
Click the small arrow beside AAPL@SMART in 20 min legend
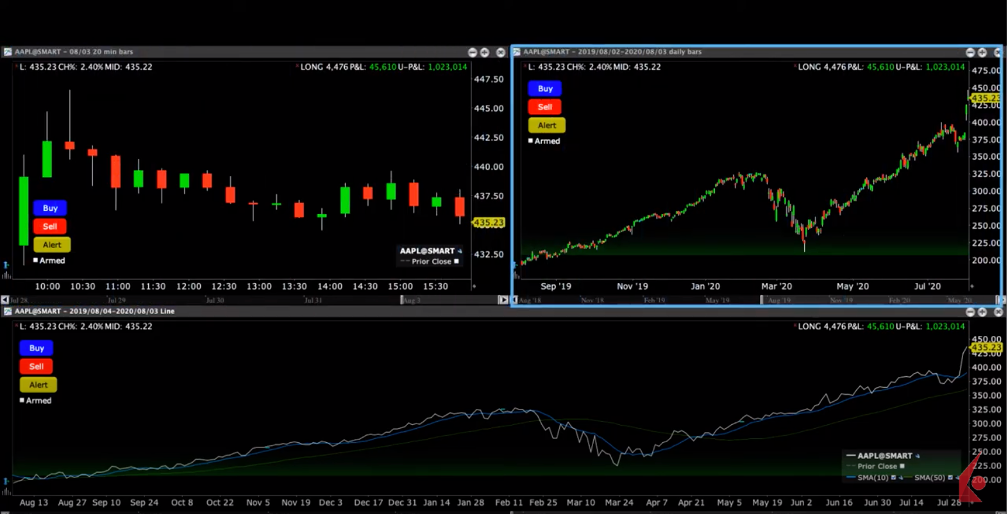point(459,251)
